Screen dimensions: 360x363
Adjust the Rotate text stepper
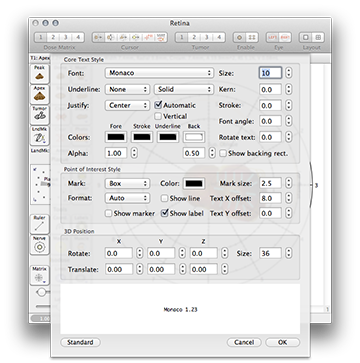[x=289, y=137]
